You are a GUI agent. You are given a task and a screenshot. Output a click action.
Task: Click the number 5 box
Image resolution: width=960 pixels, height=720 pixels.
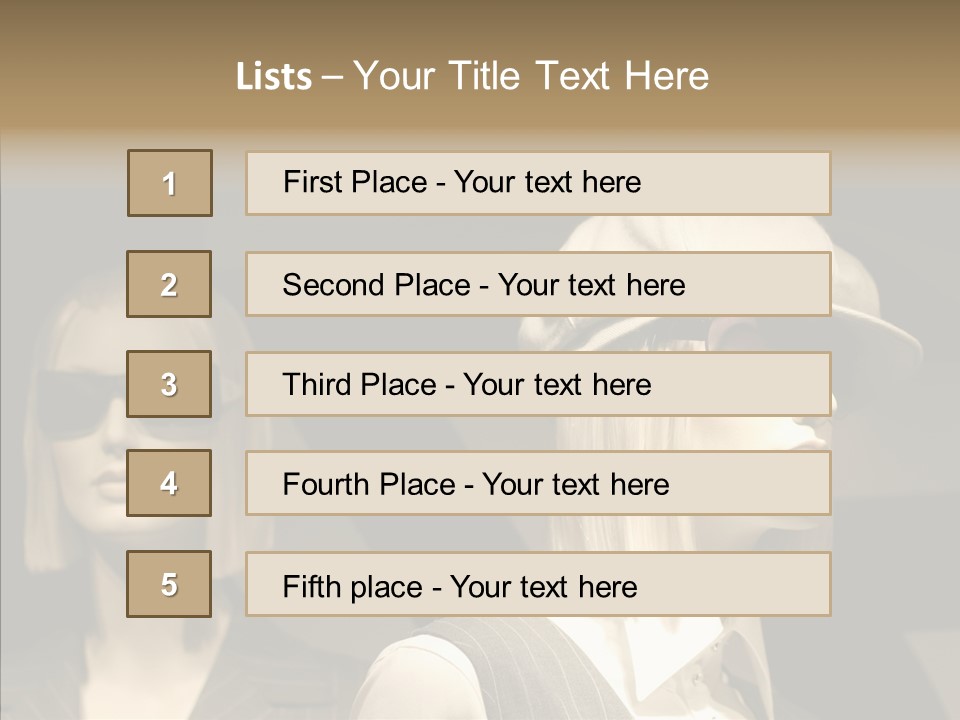coord(169,584)
